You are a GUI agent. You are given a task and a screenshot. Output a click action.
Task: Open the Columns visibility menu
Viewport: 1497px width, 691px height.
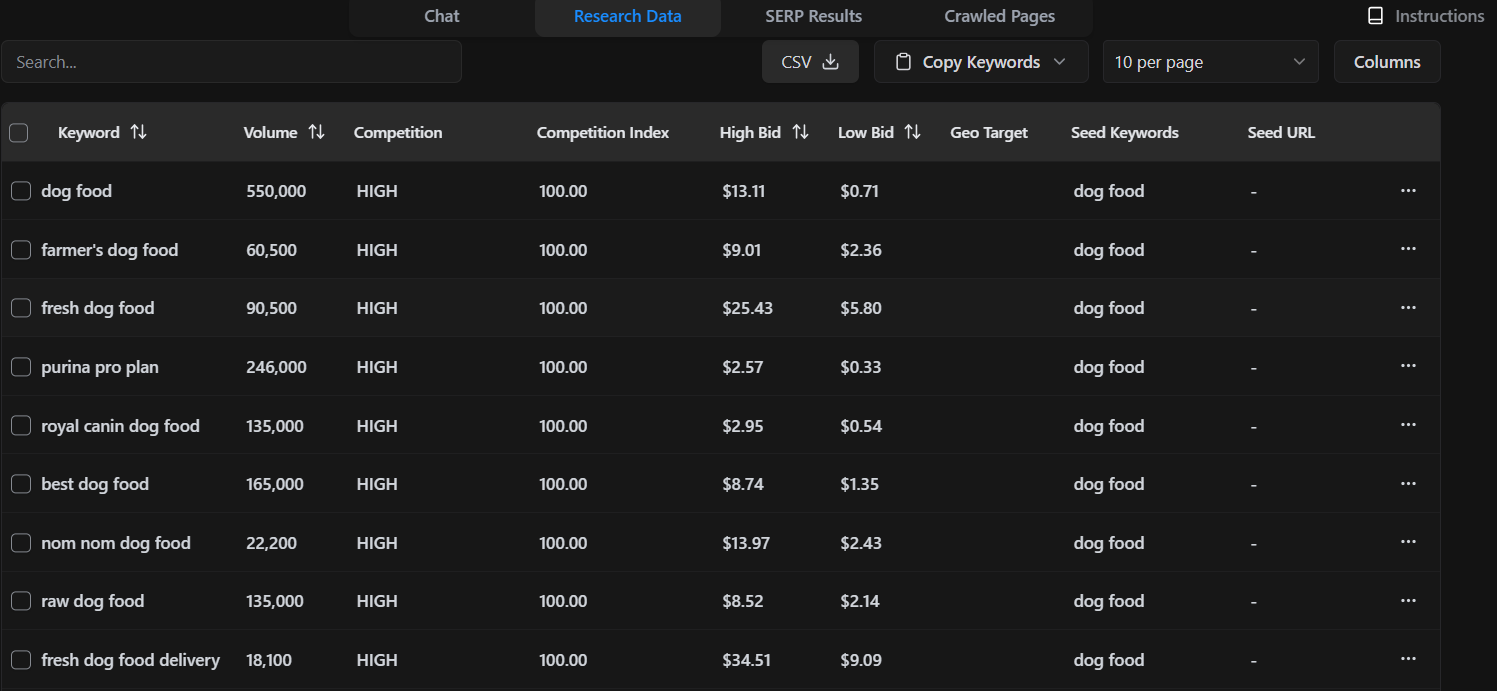(1386, 62)
